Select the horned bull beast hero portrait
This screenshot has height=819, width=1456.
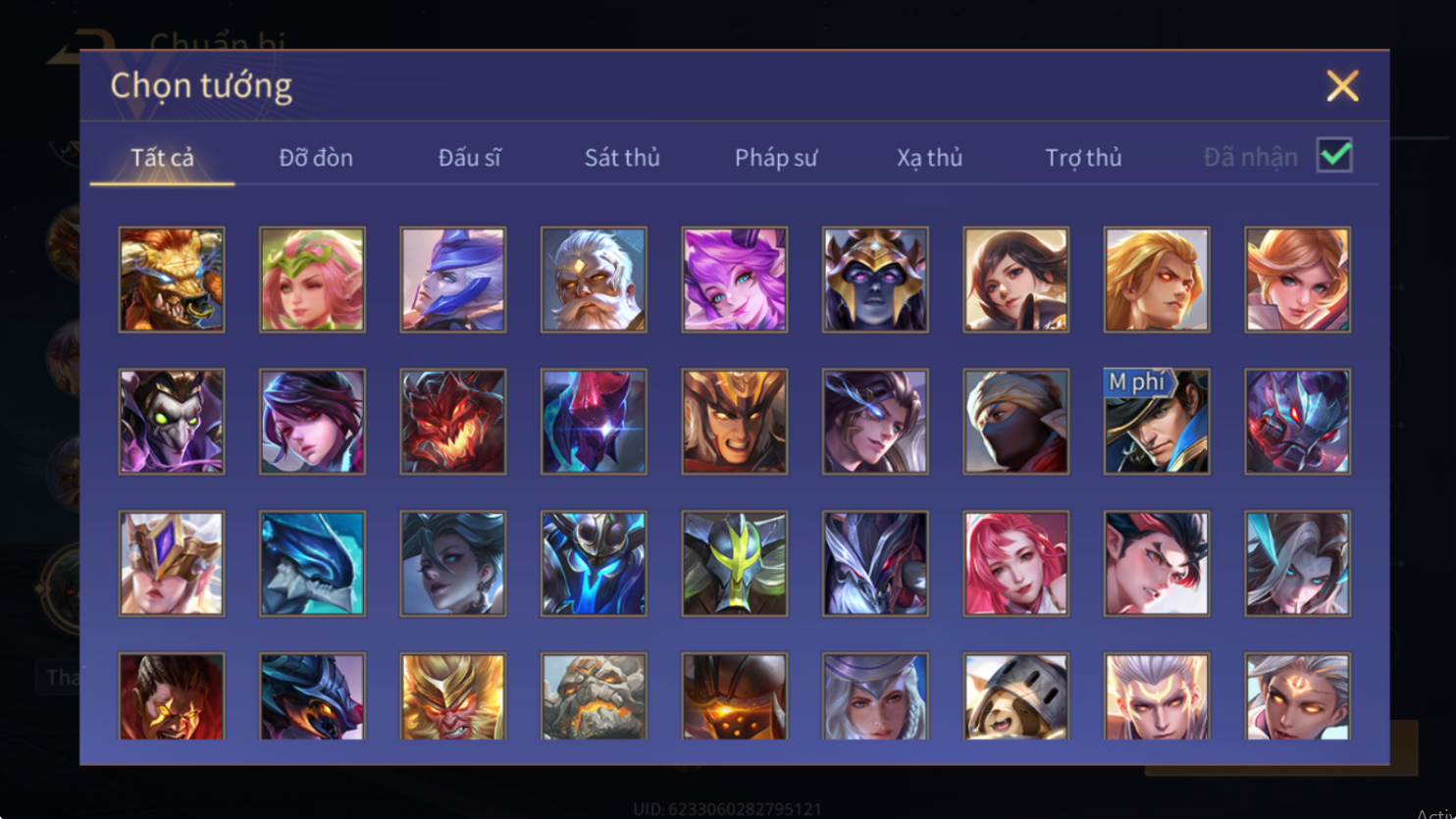point(172,280)
